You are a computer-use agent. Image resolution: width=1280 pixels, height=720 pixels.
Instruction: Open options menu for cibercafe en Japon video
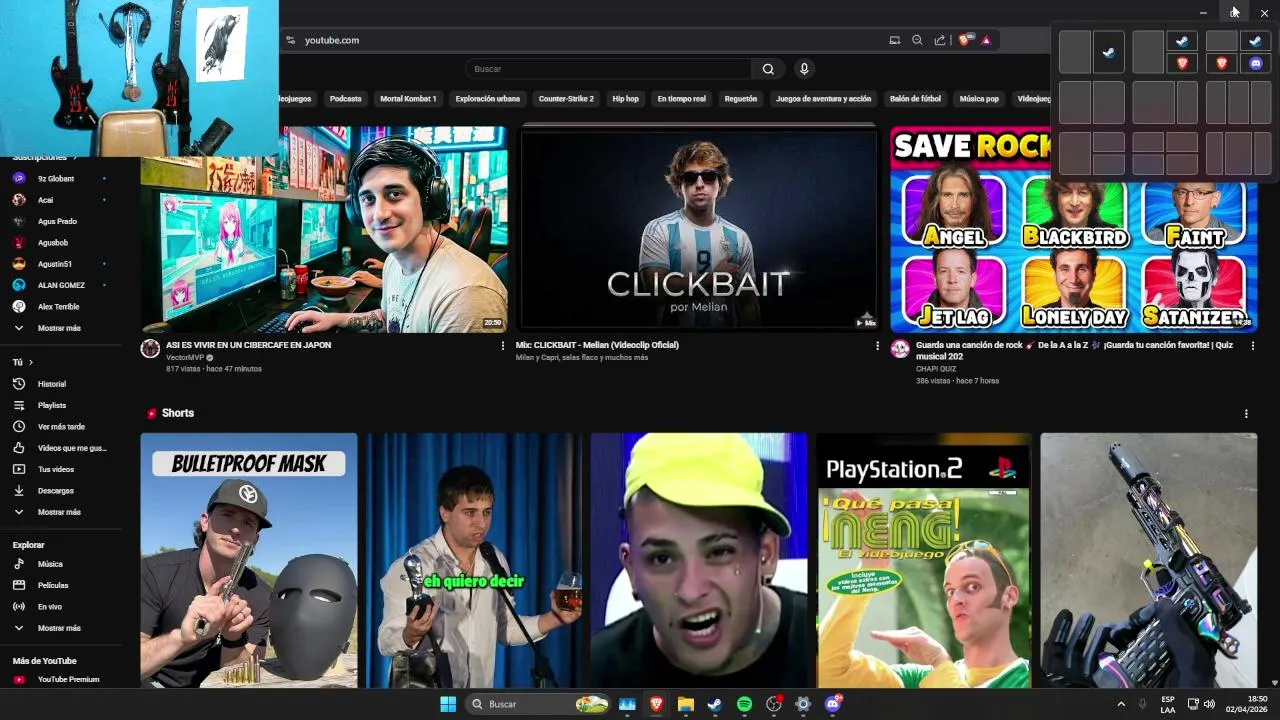pyautogui.click(x=503, y=346)
